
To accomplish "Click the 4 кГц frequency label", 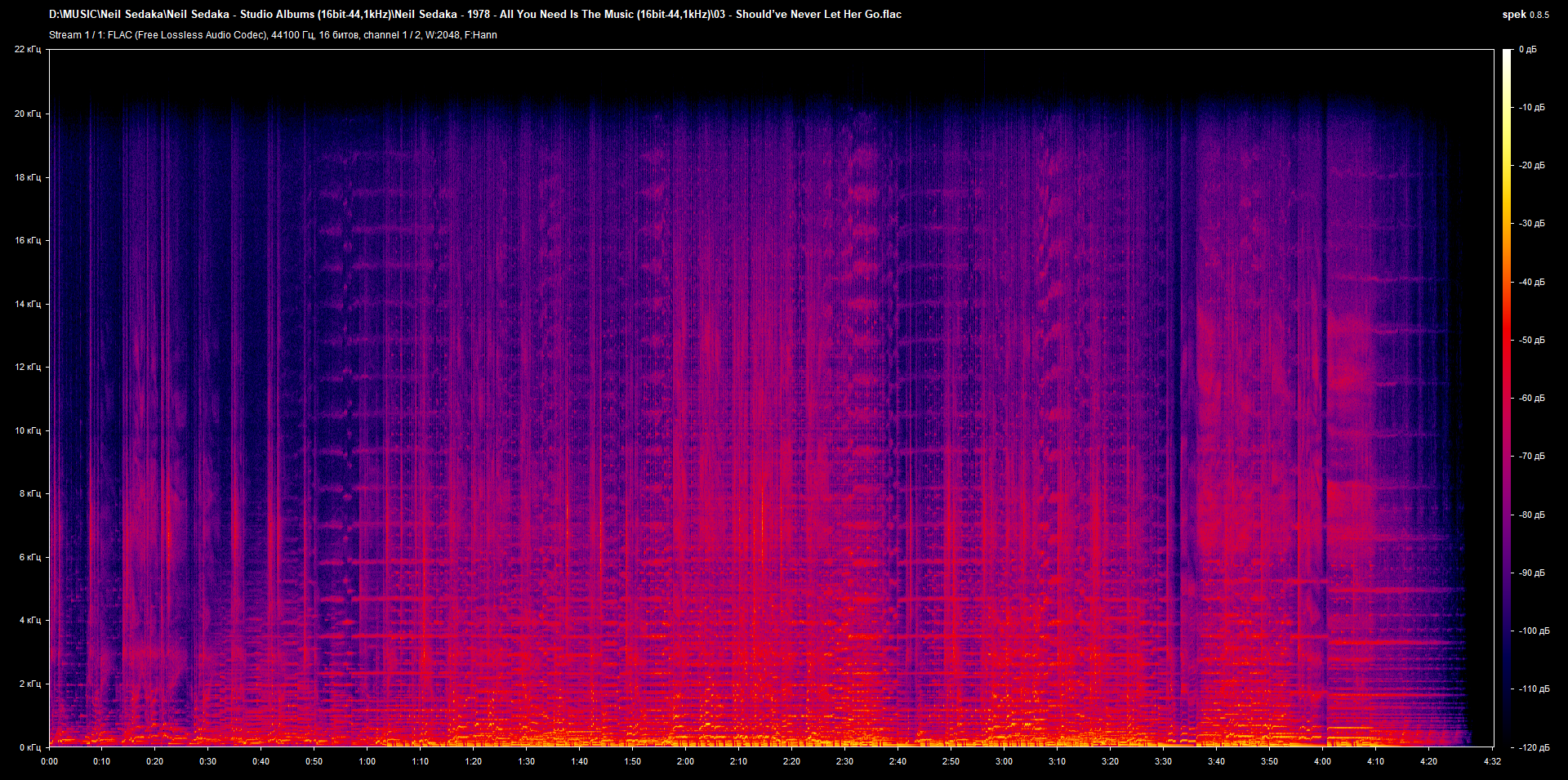I will tap(29, 620).
